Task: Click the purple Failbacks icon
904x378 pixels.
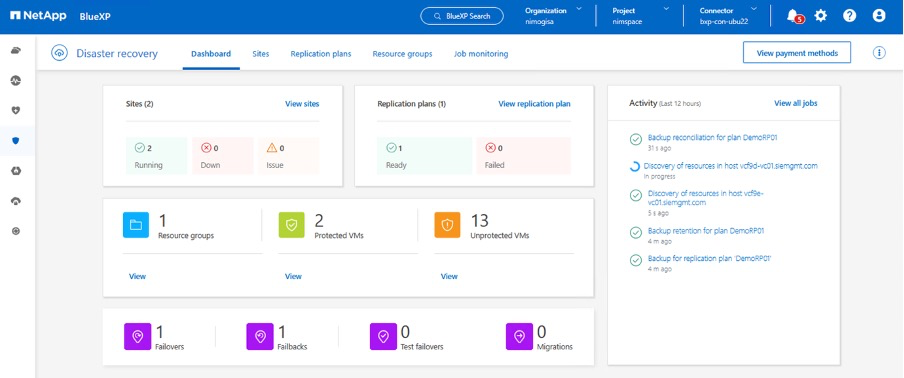Action: (x=260, y=337)
